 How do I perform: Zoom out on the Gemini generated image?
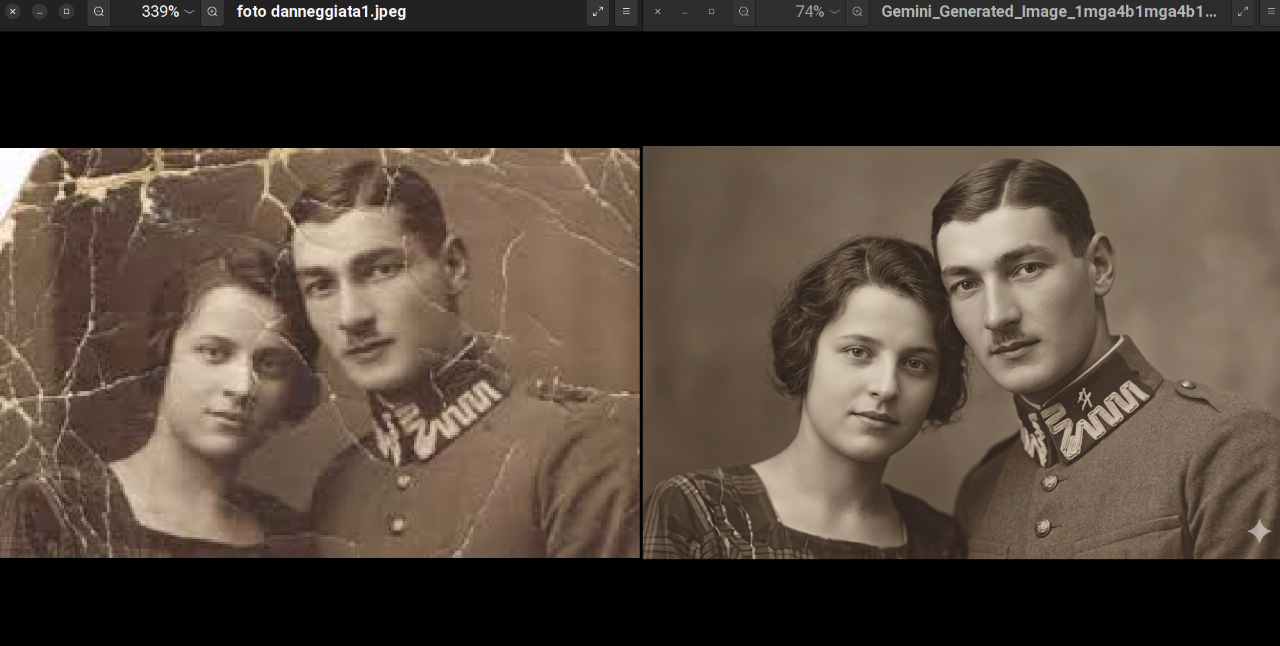tap(744, 12)
